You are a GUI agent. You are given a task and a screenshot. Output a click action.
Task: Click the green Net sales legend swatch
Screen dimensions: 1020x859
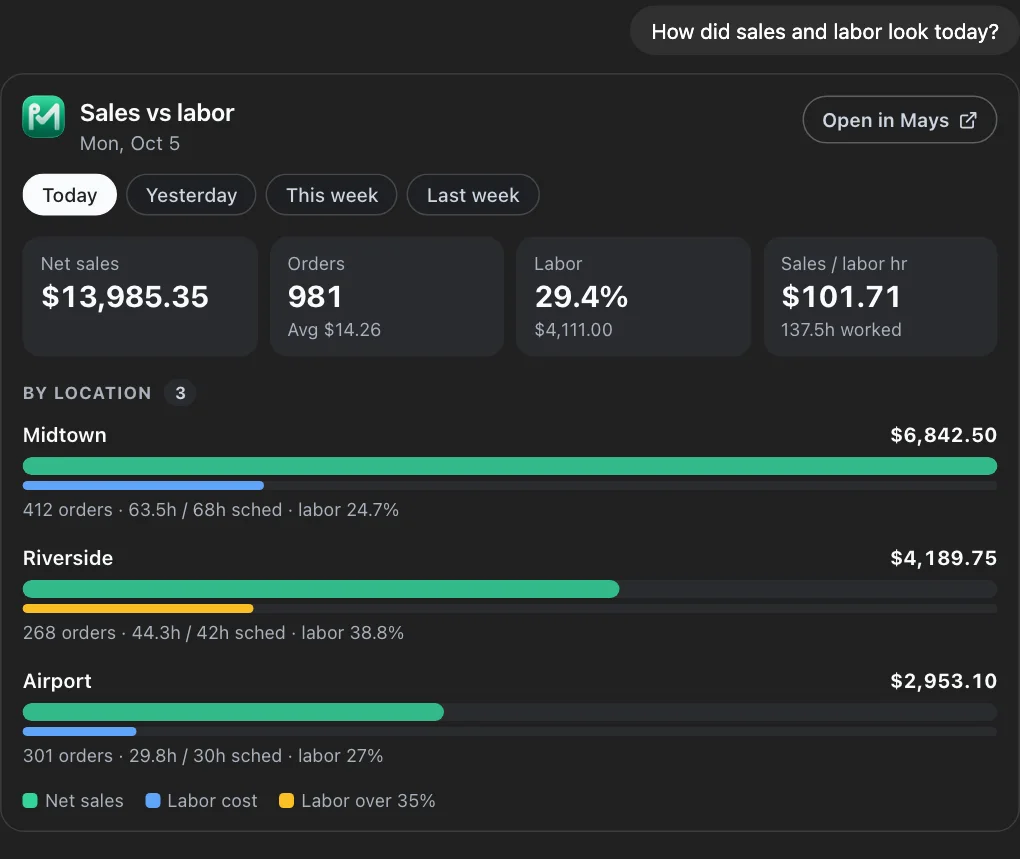click(x=30, y=800)
